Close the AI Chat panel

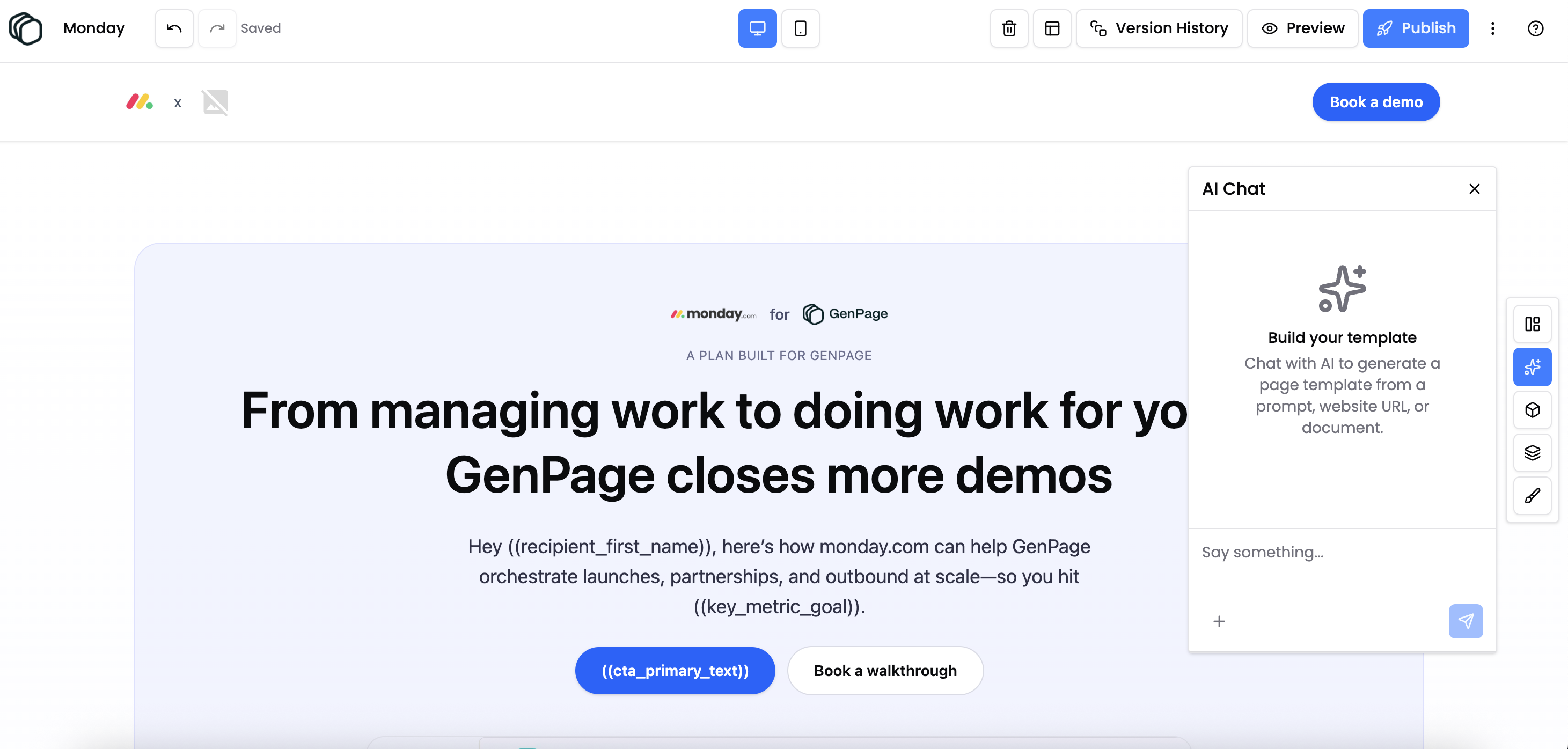coord(1474,189)
